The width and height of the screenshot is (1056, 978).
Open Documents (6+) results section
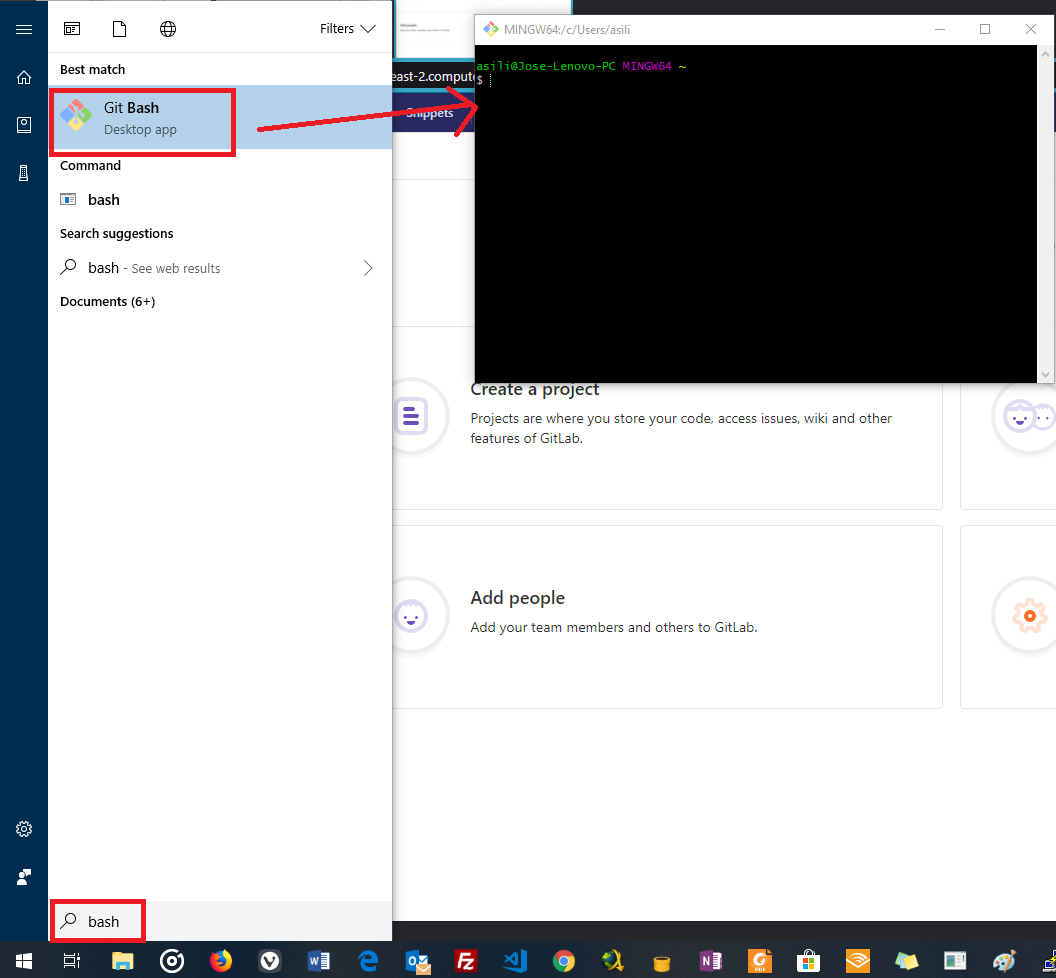108,302
